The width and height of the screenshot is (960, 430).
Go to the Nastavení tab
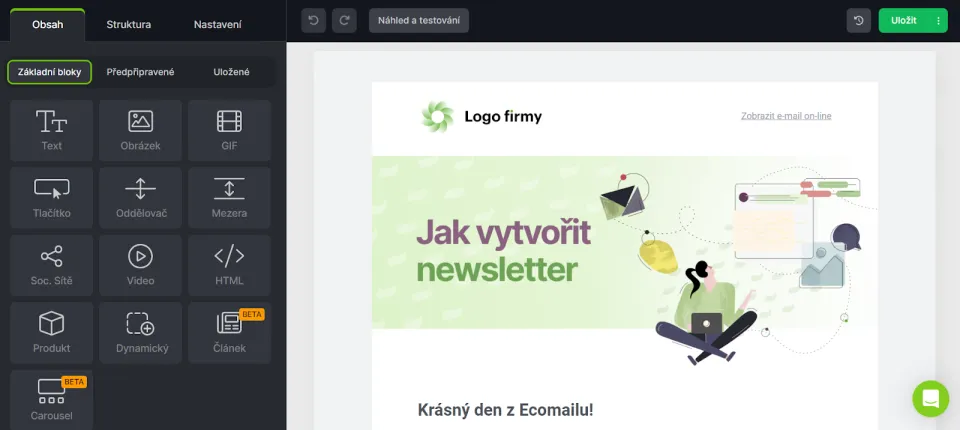(x=217, y=25)
